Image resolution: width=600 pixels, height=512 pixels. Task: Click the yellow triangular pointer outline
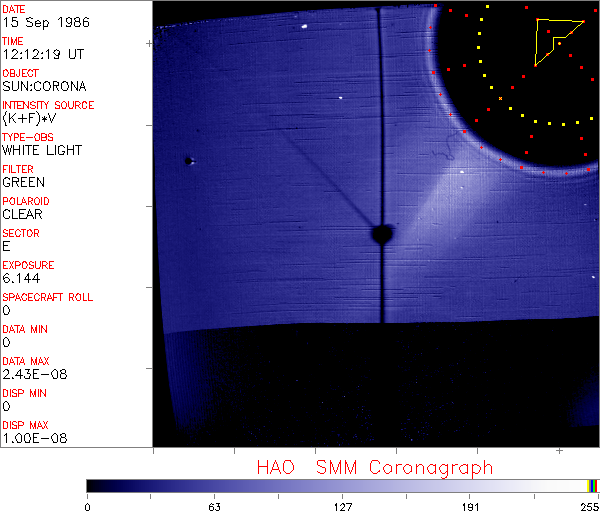537,42
